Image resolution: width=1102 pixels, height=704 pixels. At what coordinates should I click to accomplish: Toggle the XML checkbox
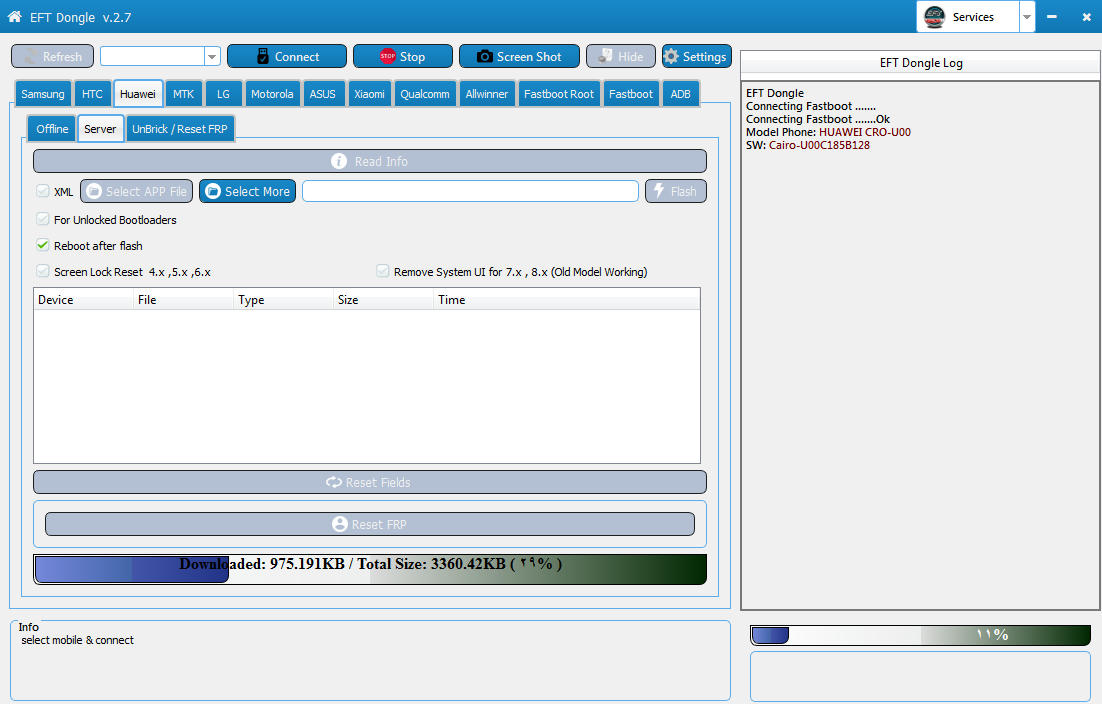(43, 191)
